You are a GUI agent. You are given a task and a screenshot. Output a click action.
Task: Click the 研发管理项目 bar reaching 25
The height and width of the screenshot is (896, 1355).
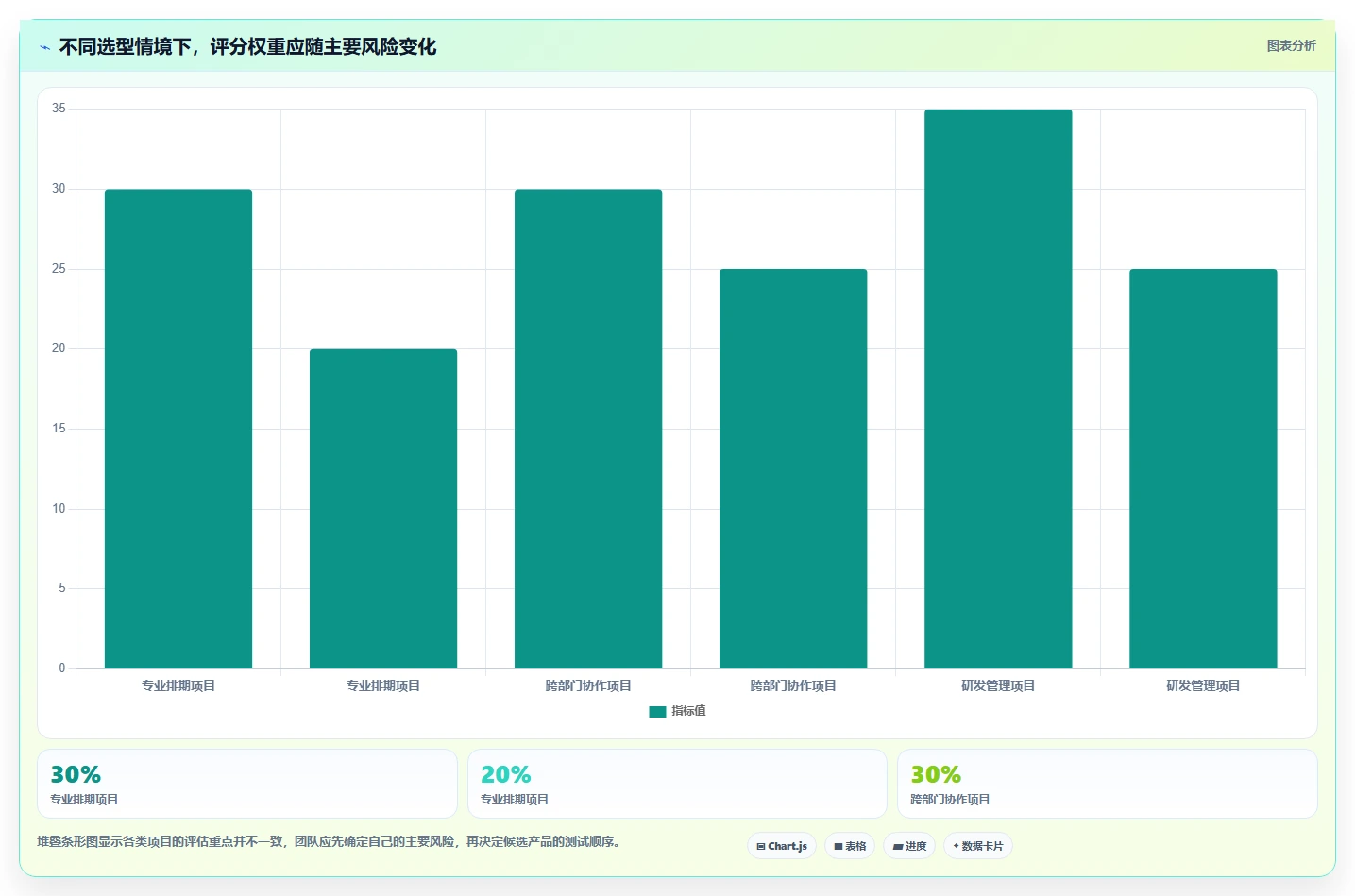click(1203, 468)
